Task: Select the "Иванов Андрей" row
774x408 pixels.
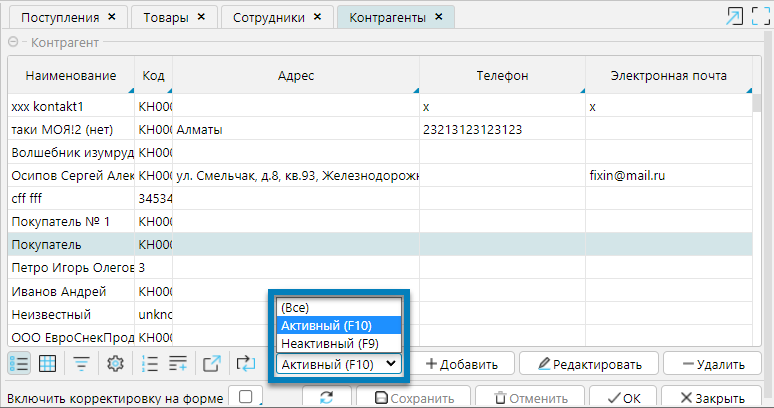Action: coord(70,291)
